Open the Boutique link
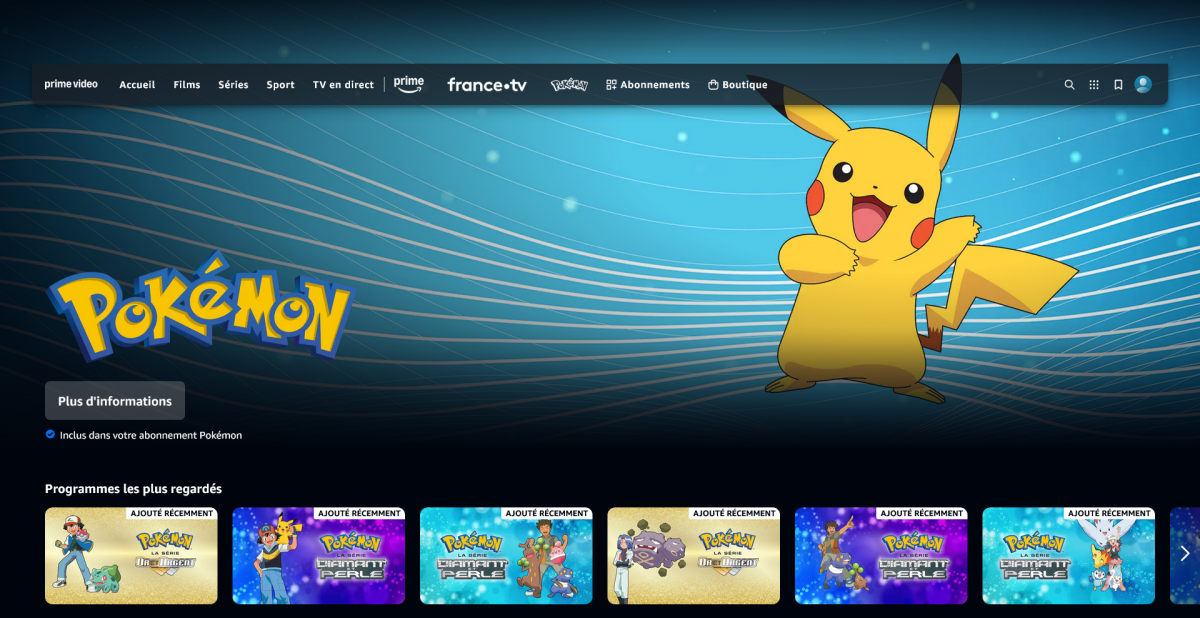Screen dimensions: 1200x618 coord(738,85)
